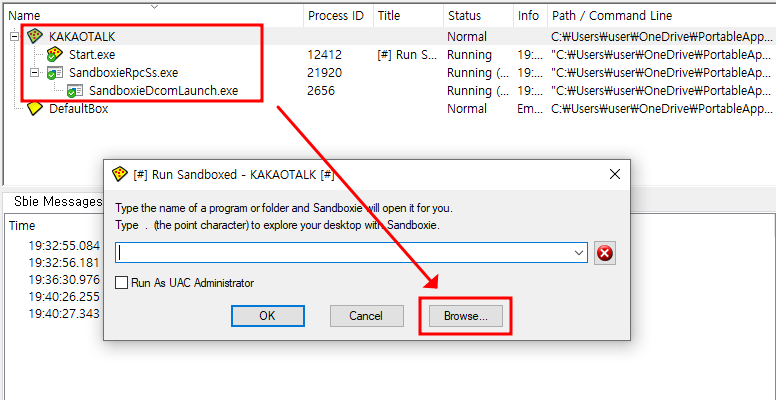Sort by the Title column header
Screen dimensions: 776x400
408,16
